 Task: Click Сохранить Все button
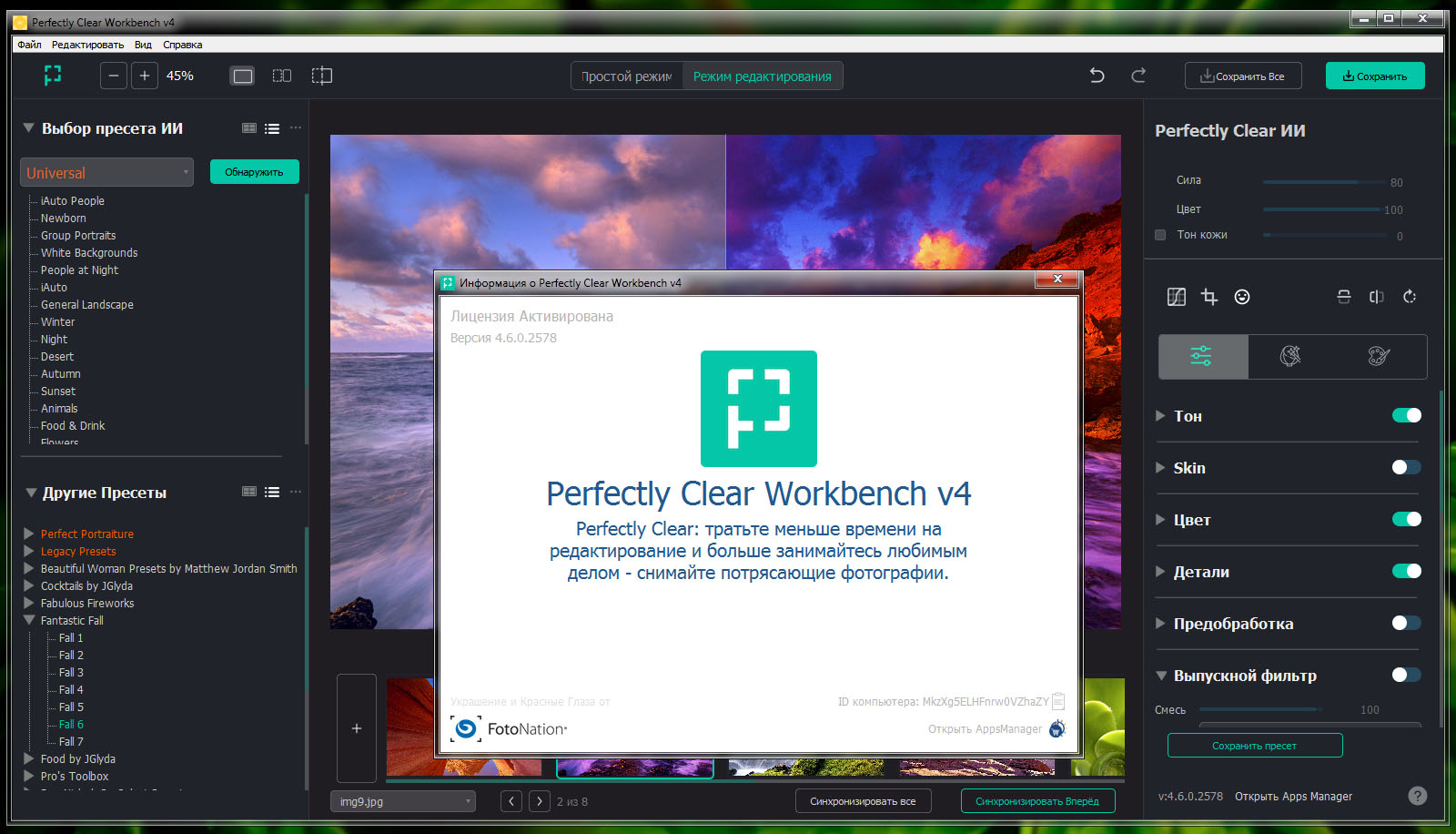point(1243,76)
